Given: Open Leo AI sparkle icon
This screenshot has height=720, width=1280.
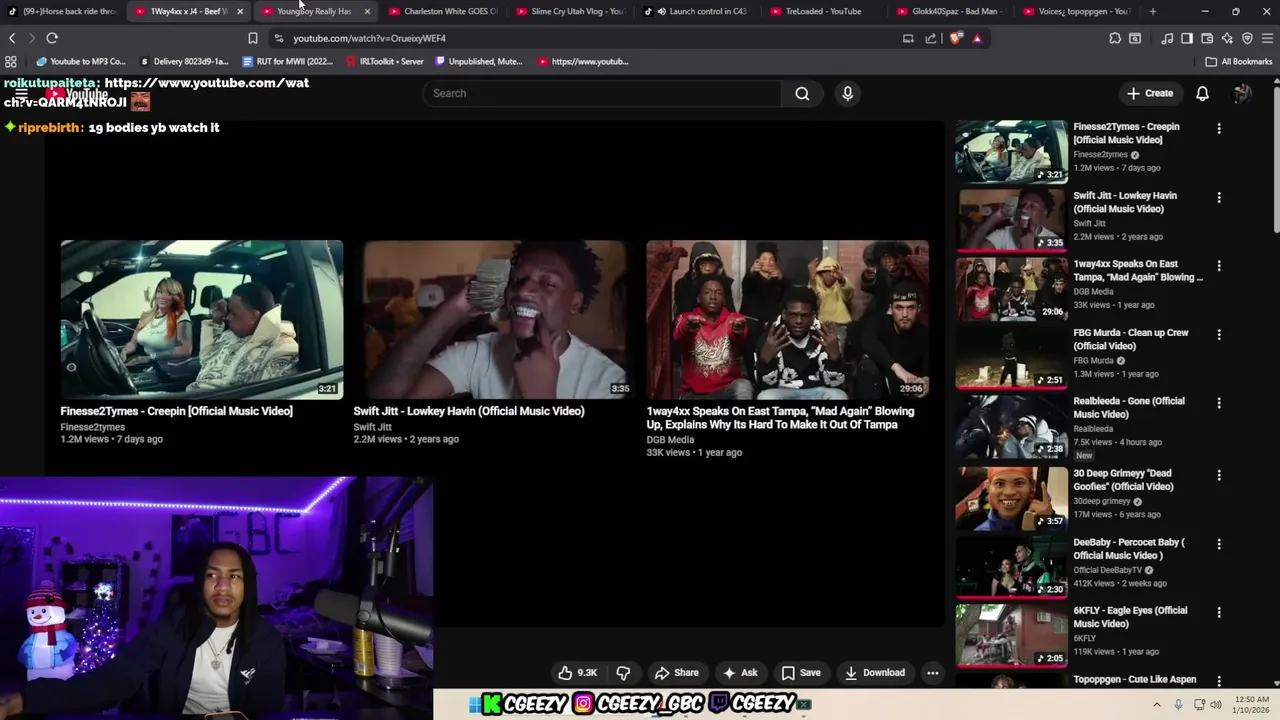Looking at the screenshot, I should 1227,38.
